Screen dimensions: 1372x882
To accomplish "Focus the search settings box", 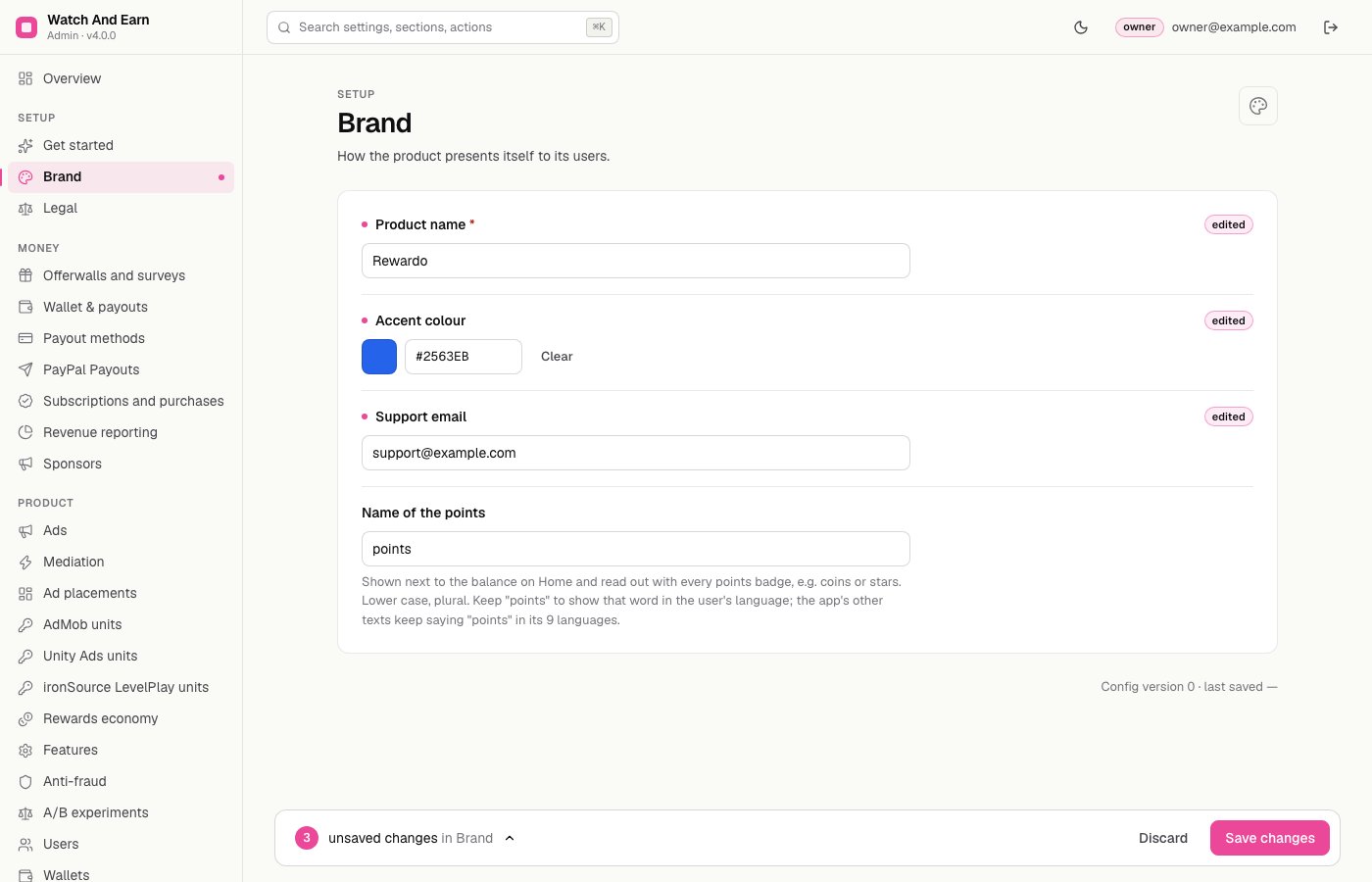I will pyautogui.click(x=443, y=27).
